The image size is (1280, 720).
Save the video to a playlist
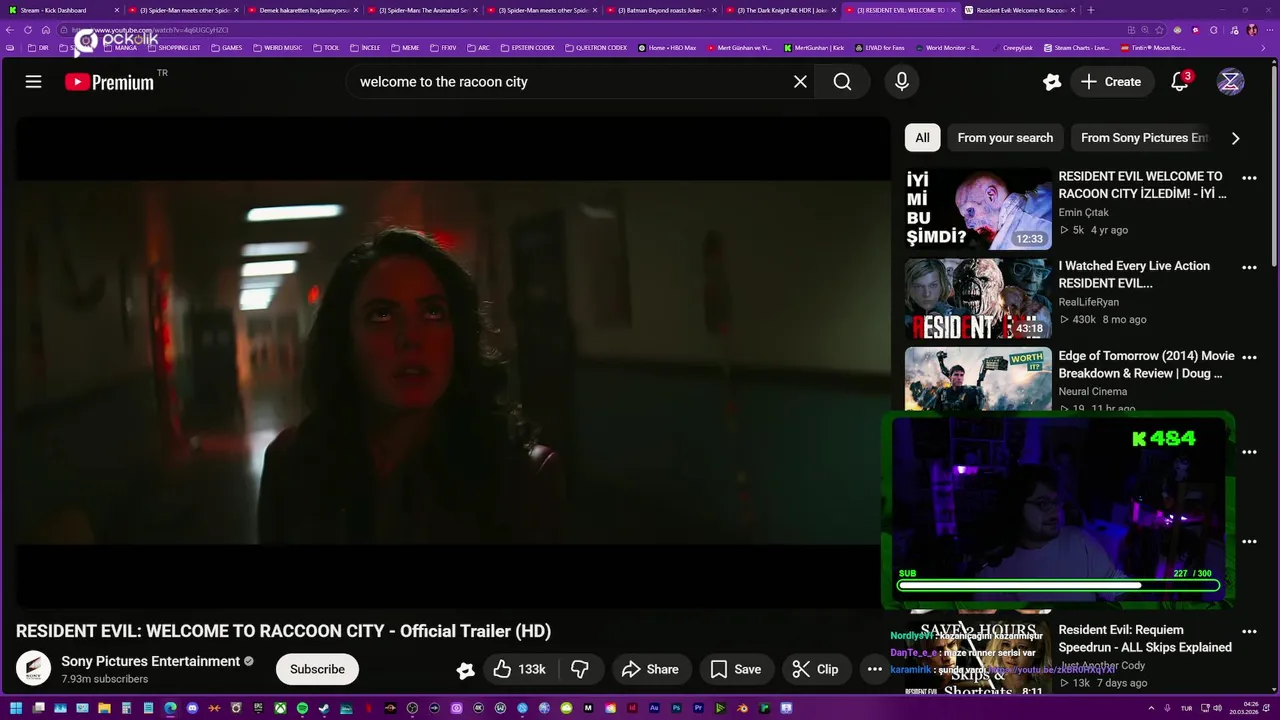(736, 669)
